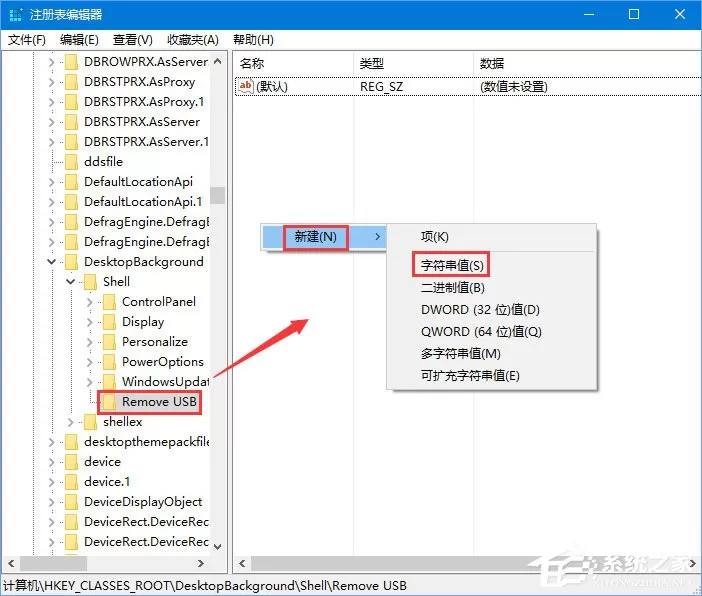Select the DefaultLocationApi.1 key
The image size is (702, 596).
143,202
